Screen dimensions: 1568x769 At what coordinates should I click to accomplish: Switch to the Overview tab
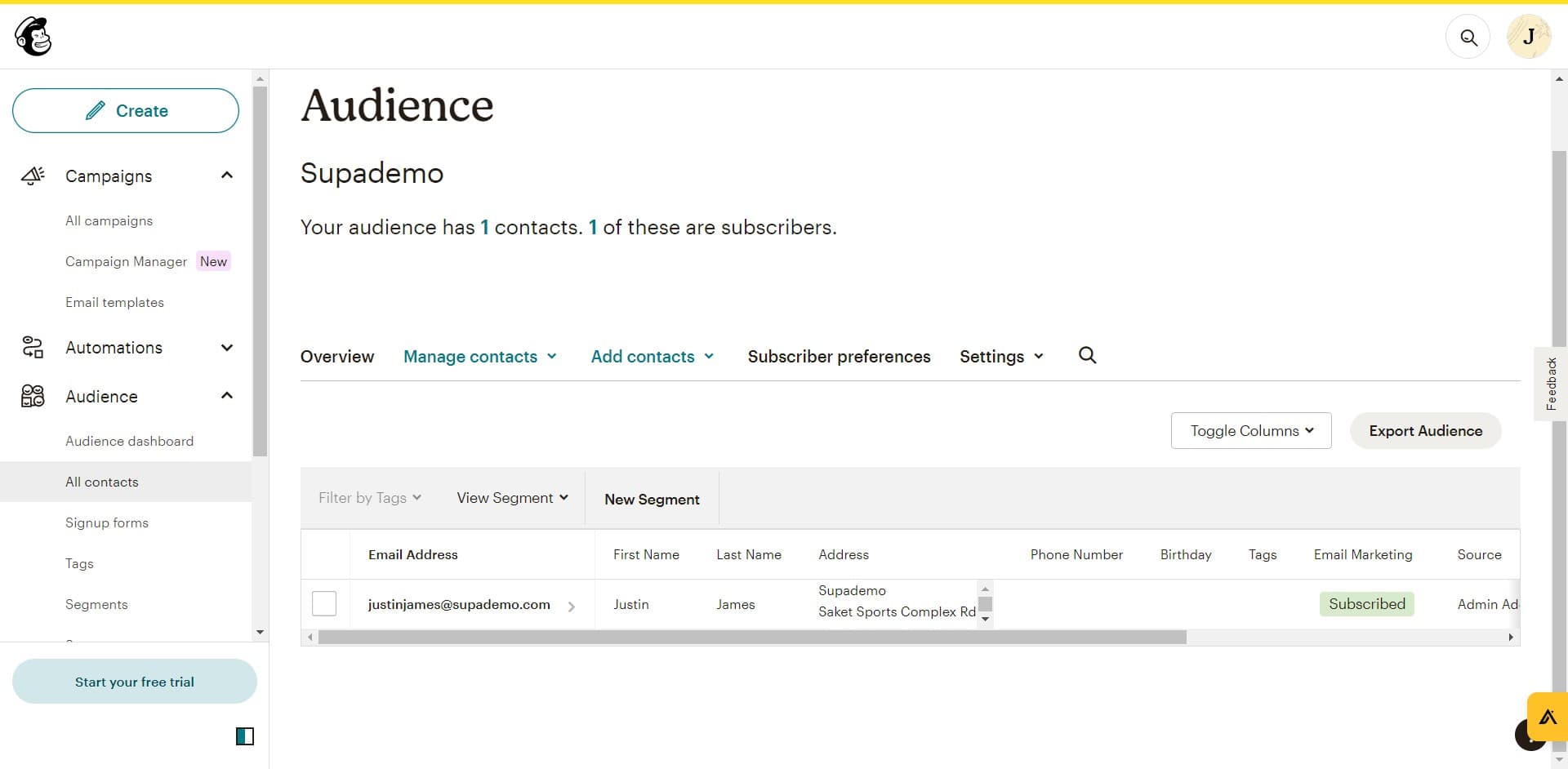point(336,356)
